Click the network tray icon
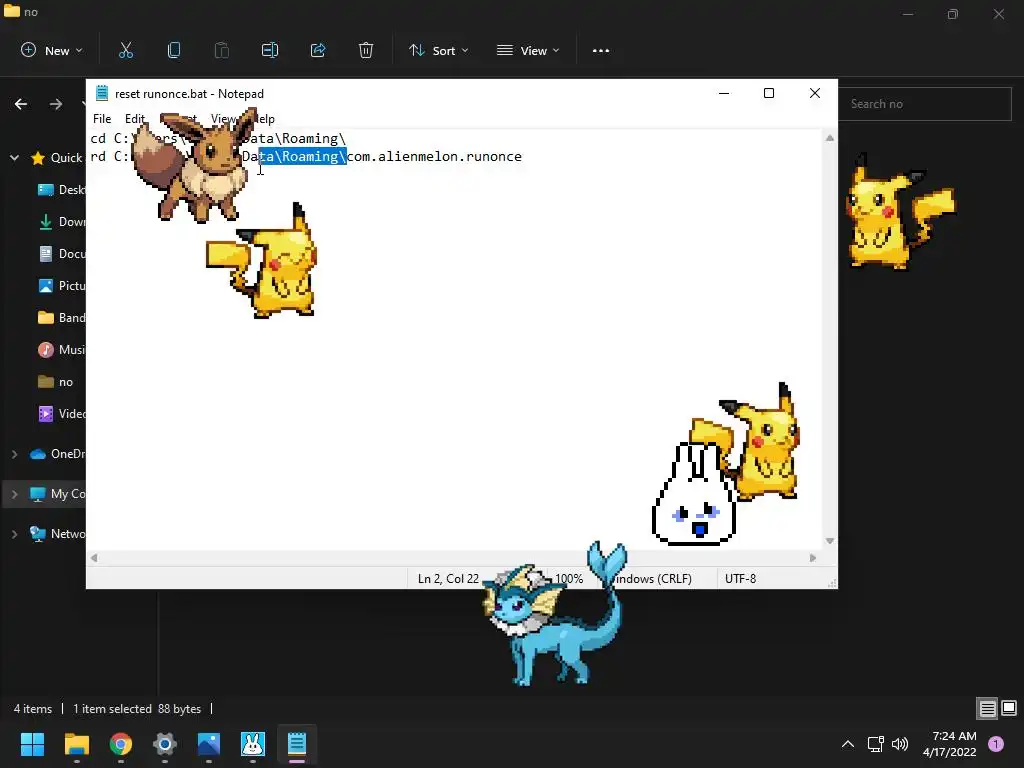1024x768 pixels. point(875,744)
